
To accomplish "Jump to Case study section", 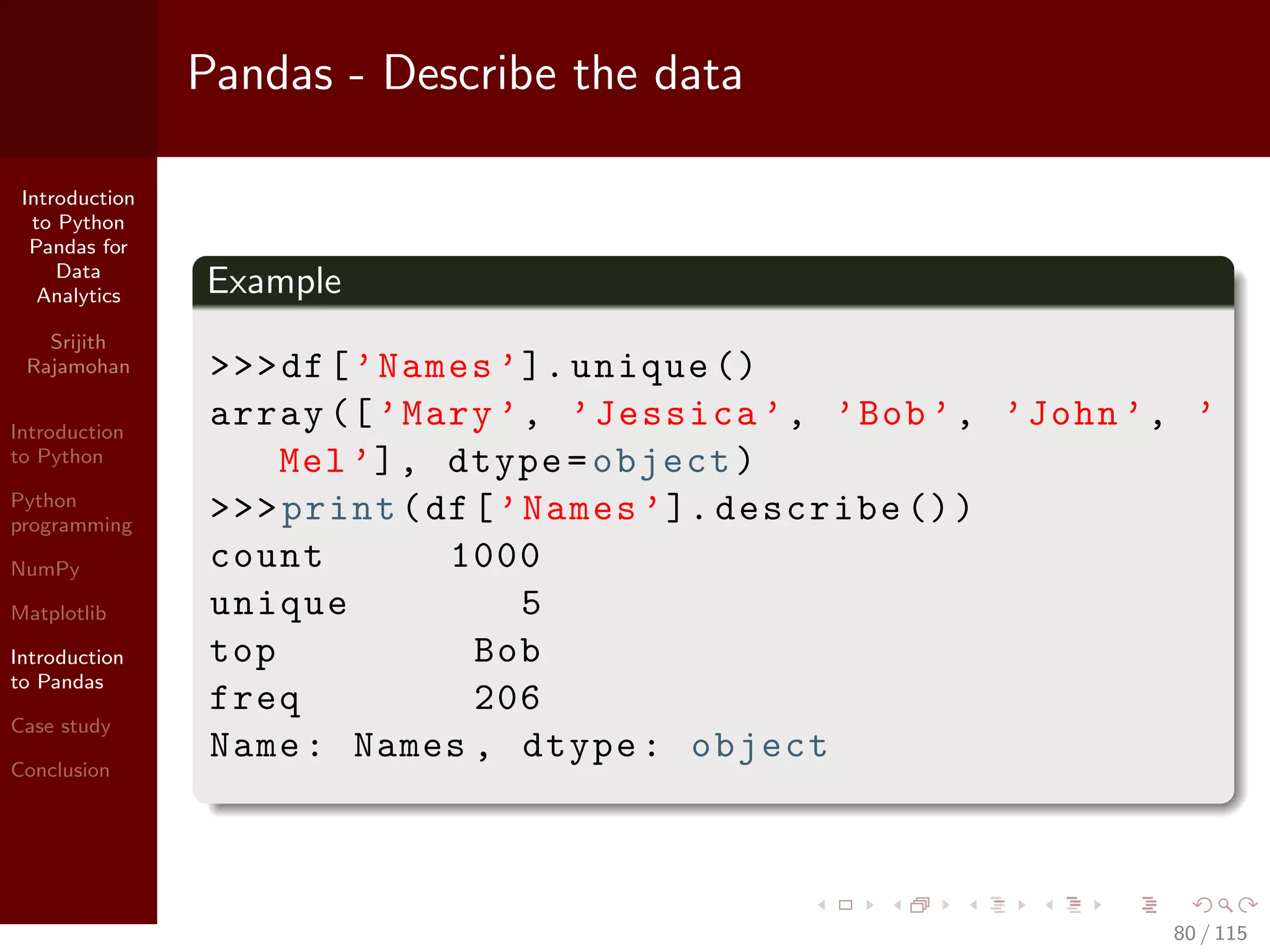I will (x=61, y=726).
